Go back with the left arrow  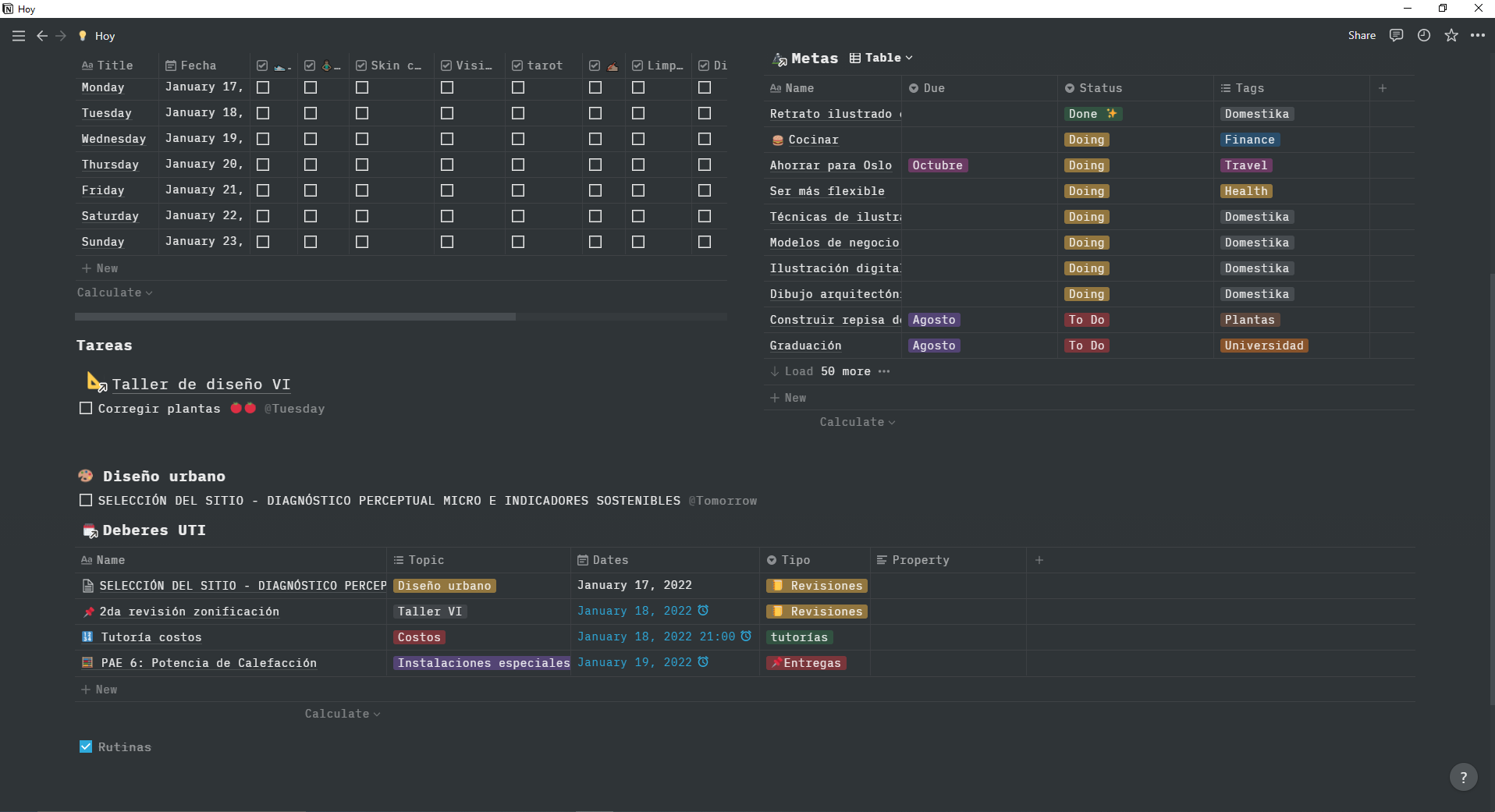[x=42, y=36]
